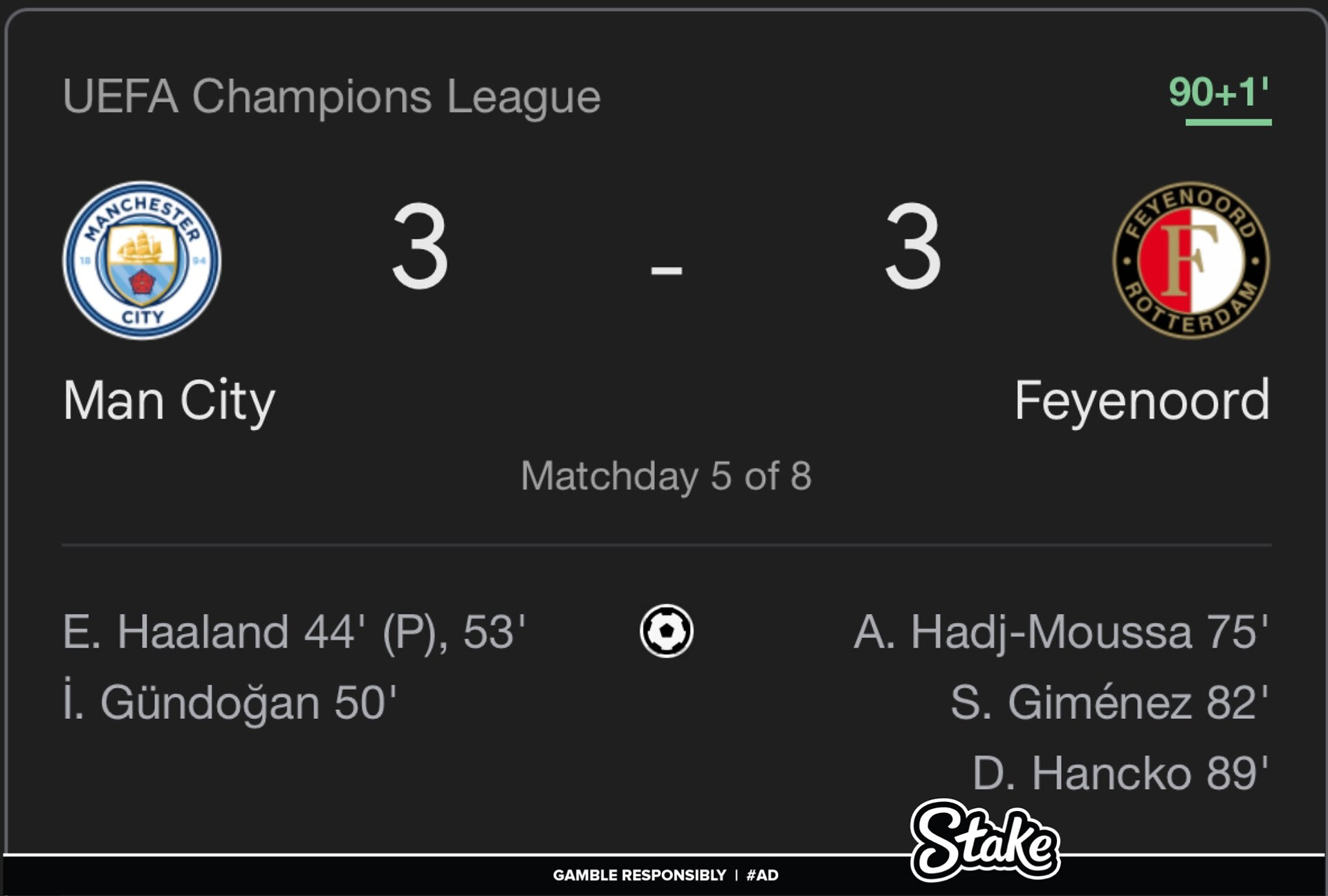Click scorer E. Haaland 44' (P), 53'

coord(294,632)
